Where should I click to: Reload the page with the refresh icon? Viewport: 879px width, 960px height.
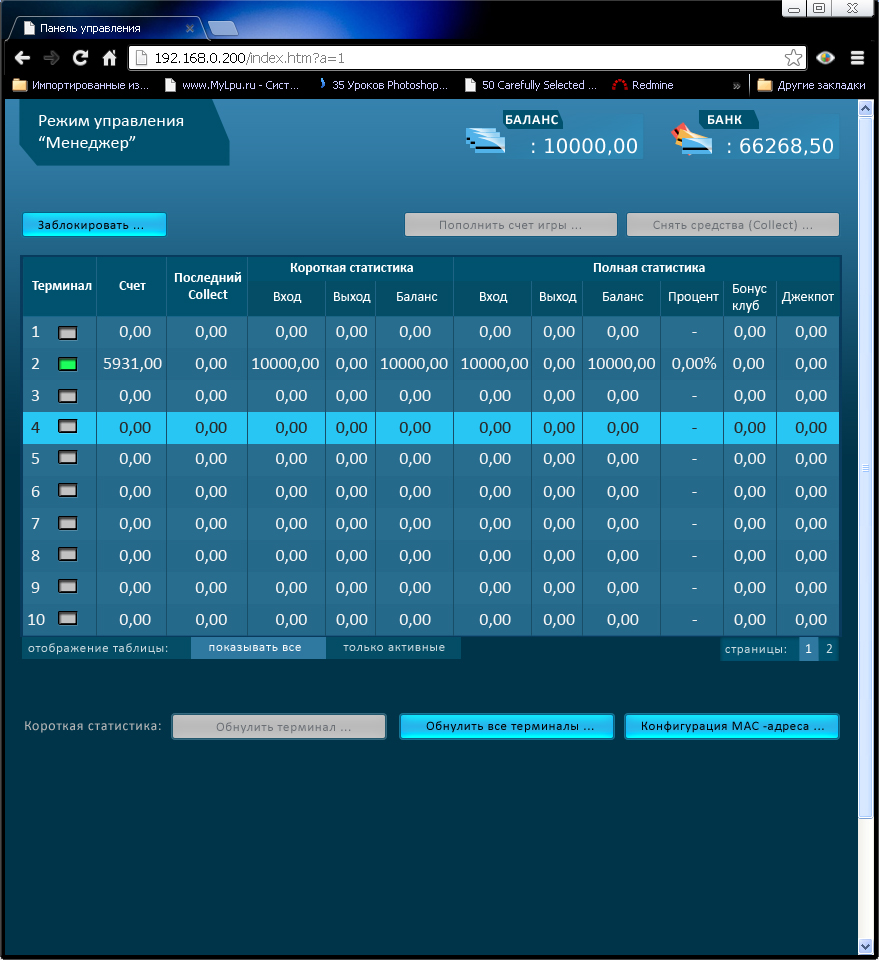click(80, 58)
